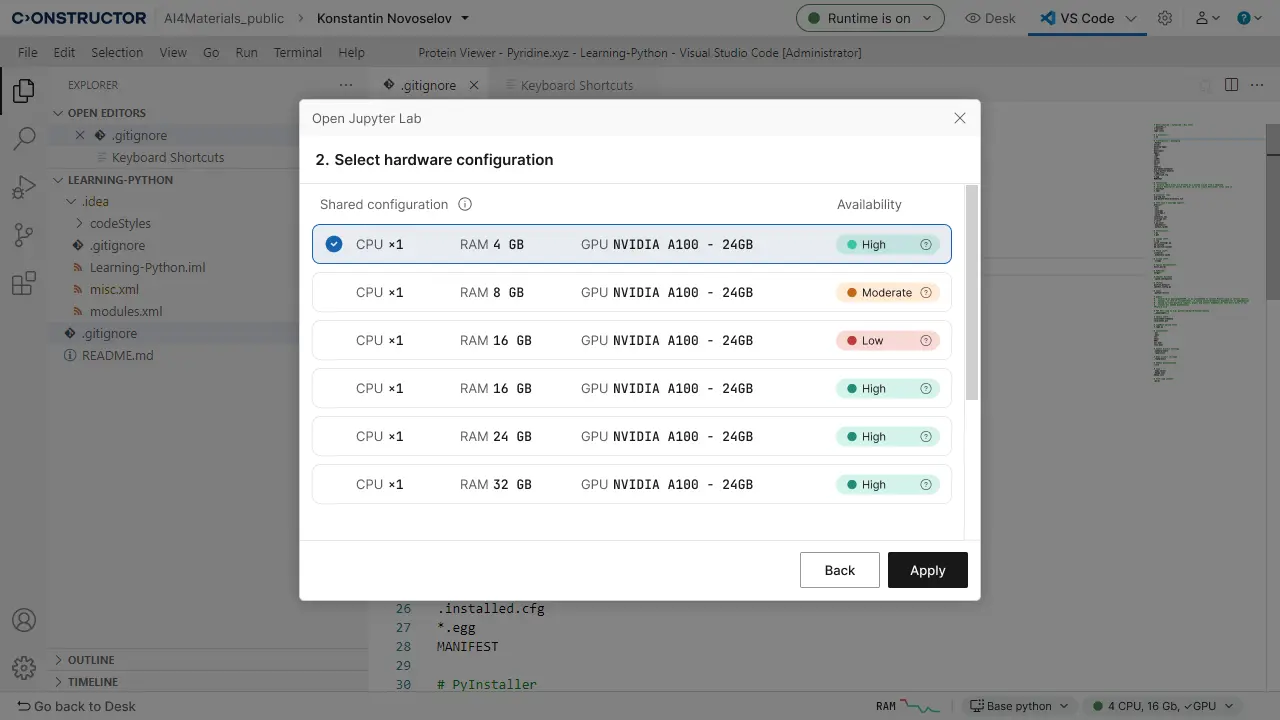Click the Apply button

927,570
